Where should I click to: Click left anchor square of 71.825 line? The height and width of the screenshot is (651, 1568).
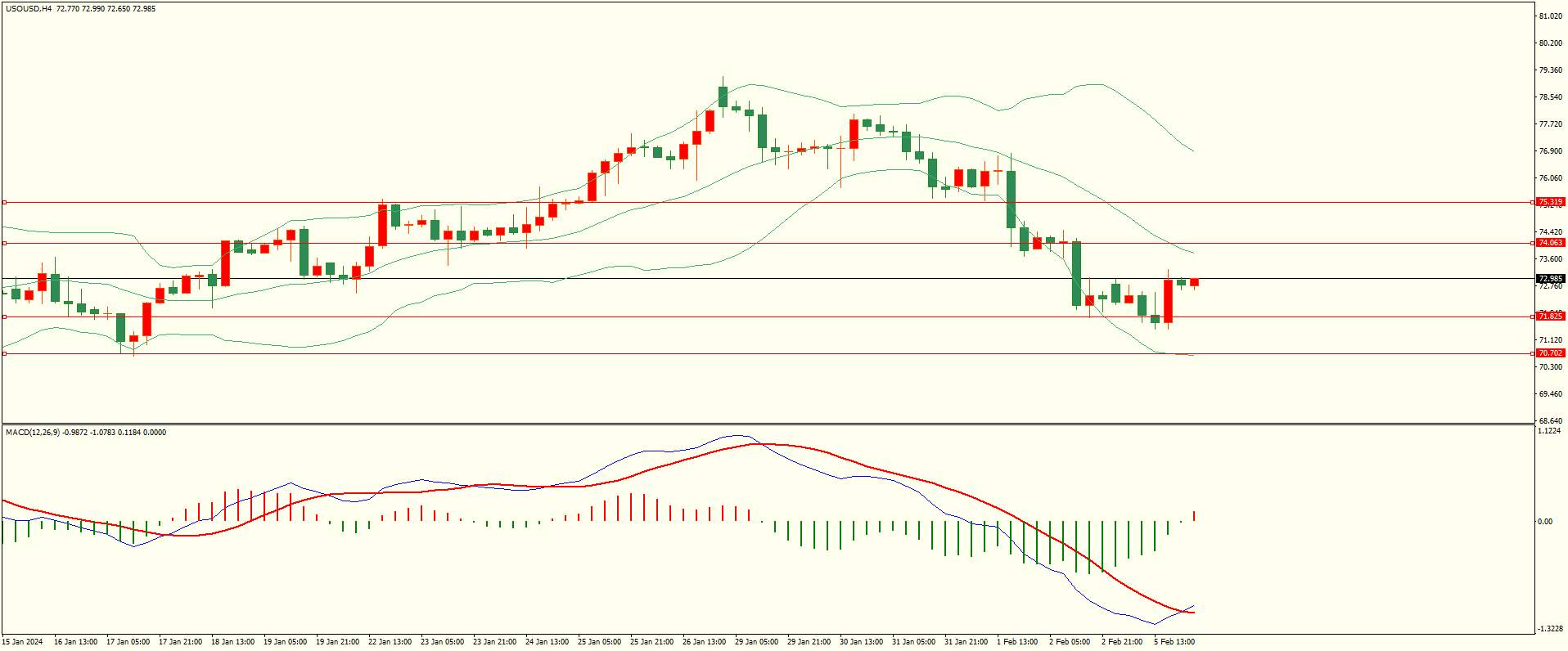pos(4,317)
